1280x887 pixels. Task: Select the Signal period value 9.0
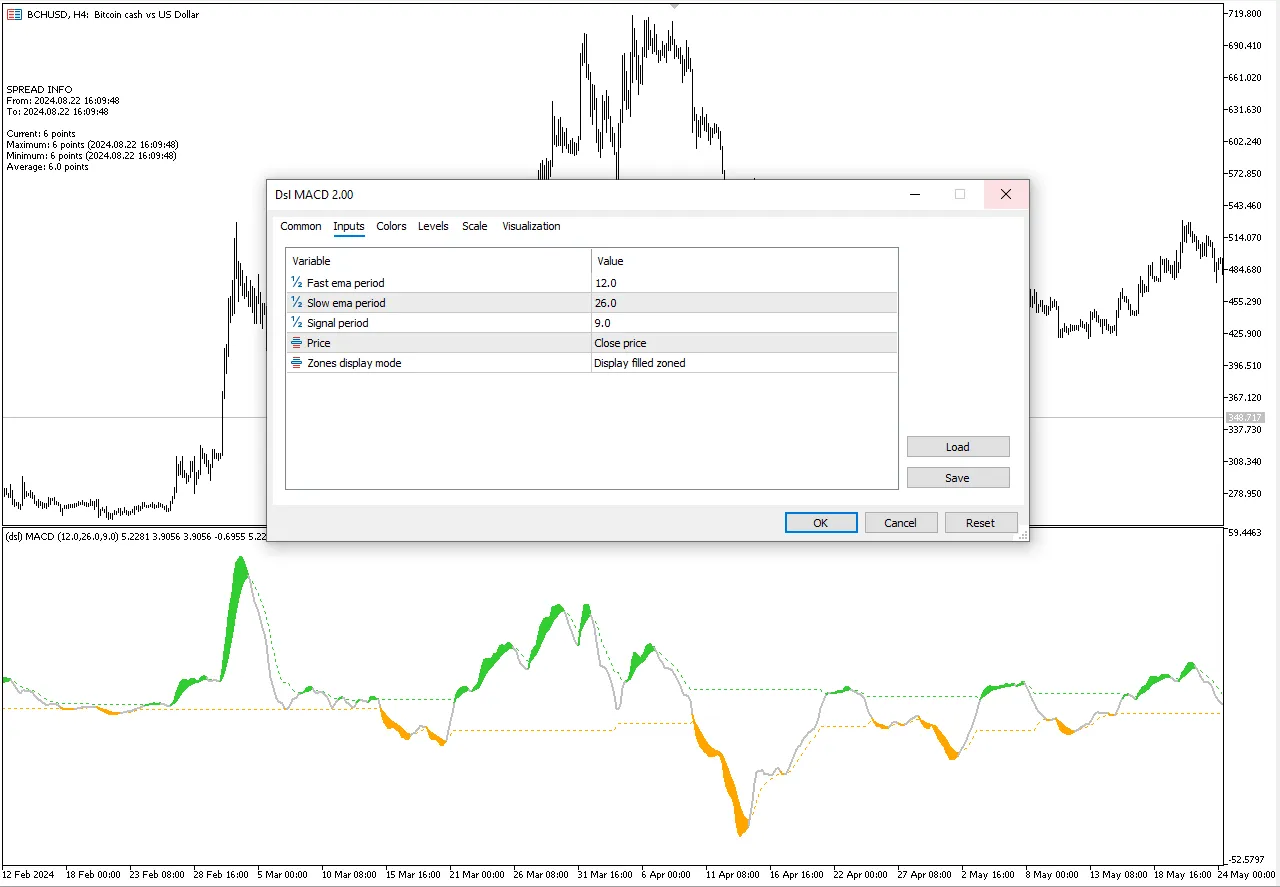[x=744, y=323]
